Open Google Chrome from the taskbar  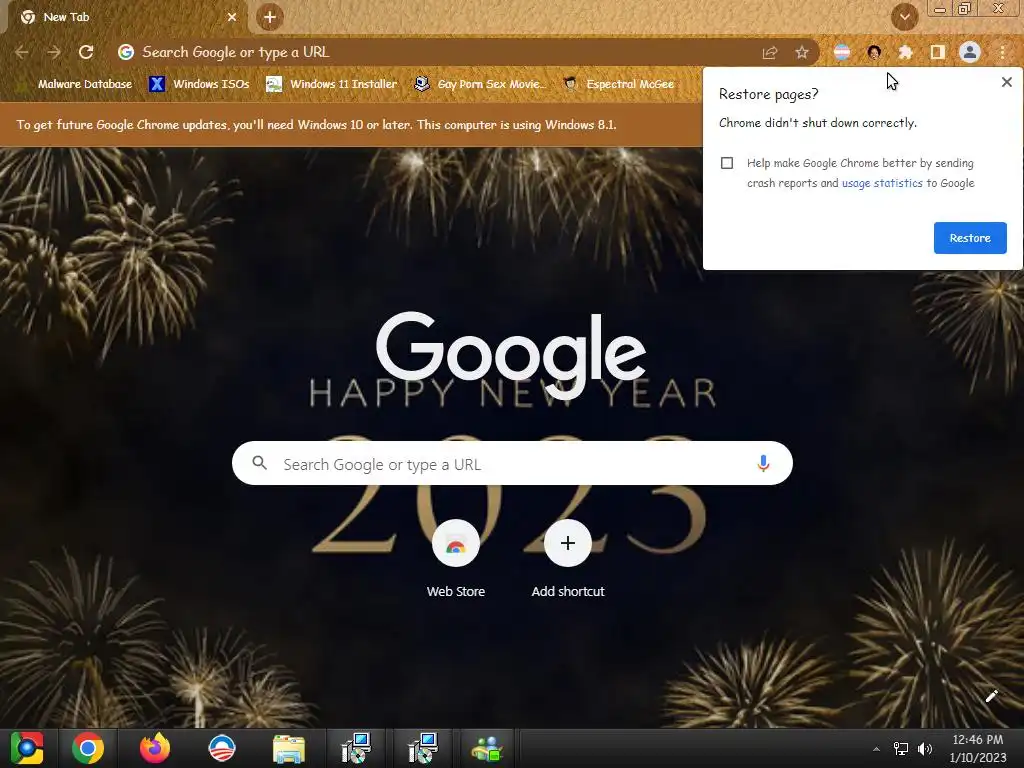[88, 748]
